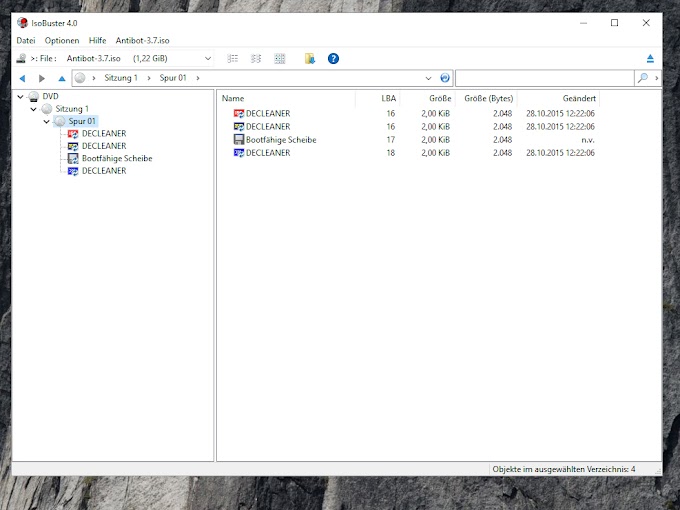Go back with the left arrow button

(23, 78)
